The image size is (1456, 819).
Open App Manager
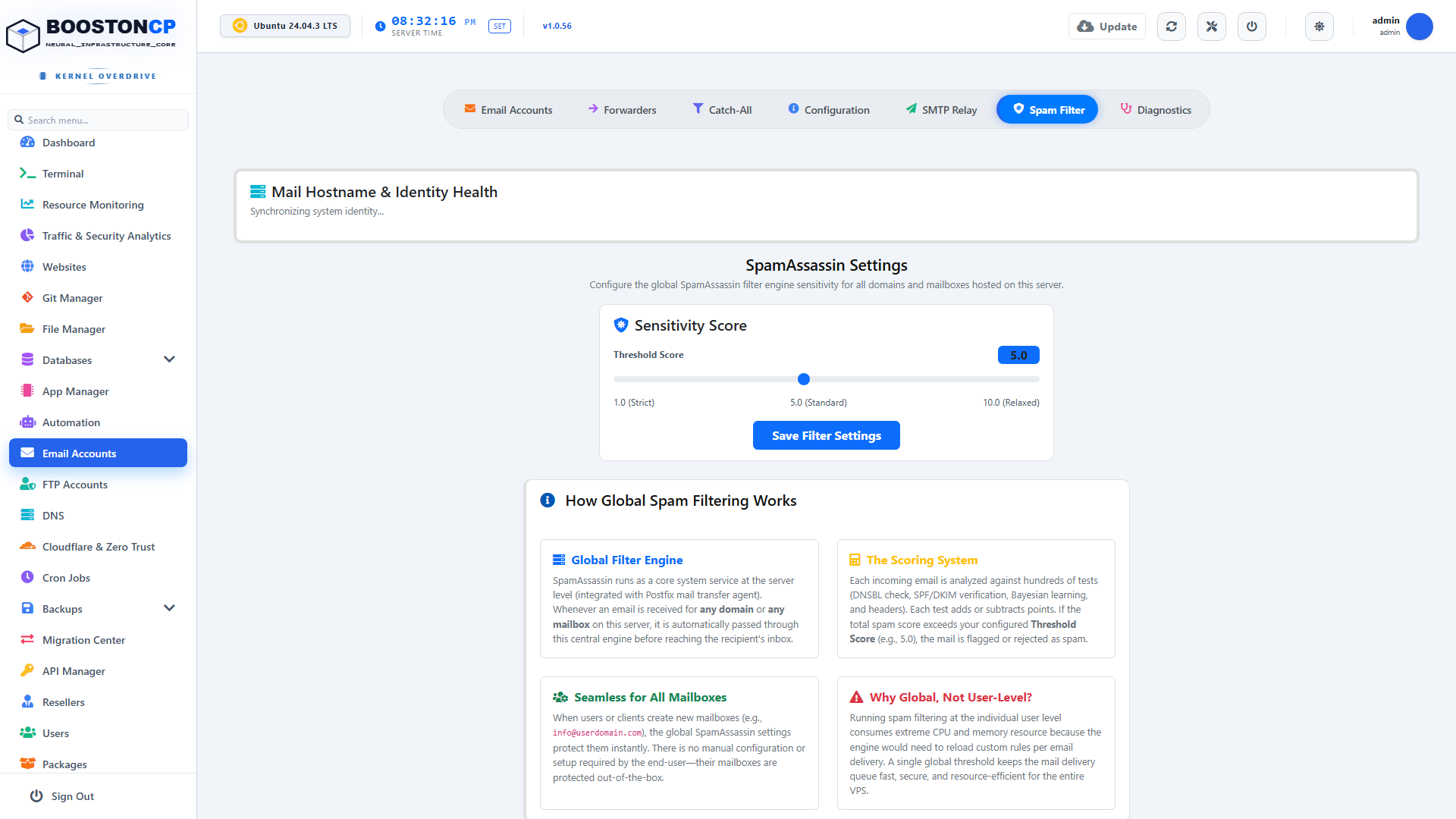[98, 391]
